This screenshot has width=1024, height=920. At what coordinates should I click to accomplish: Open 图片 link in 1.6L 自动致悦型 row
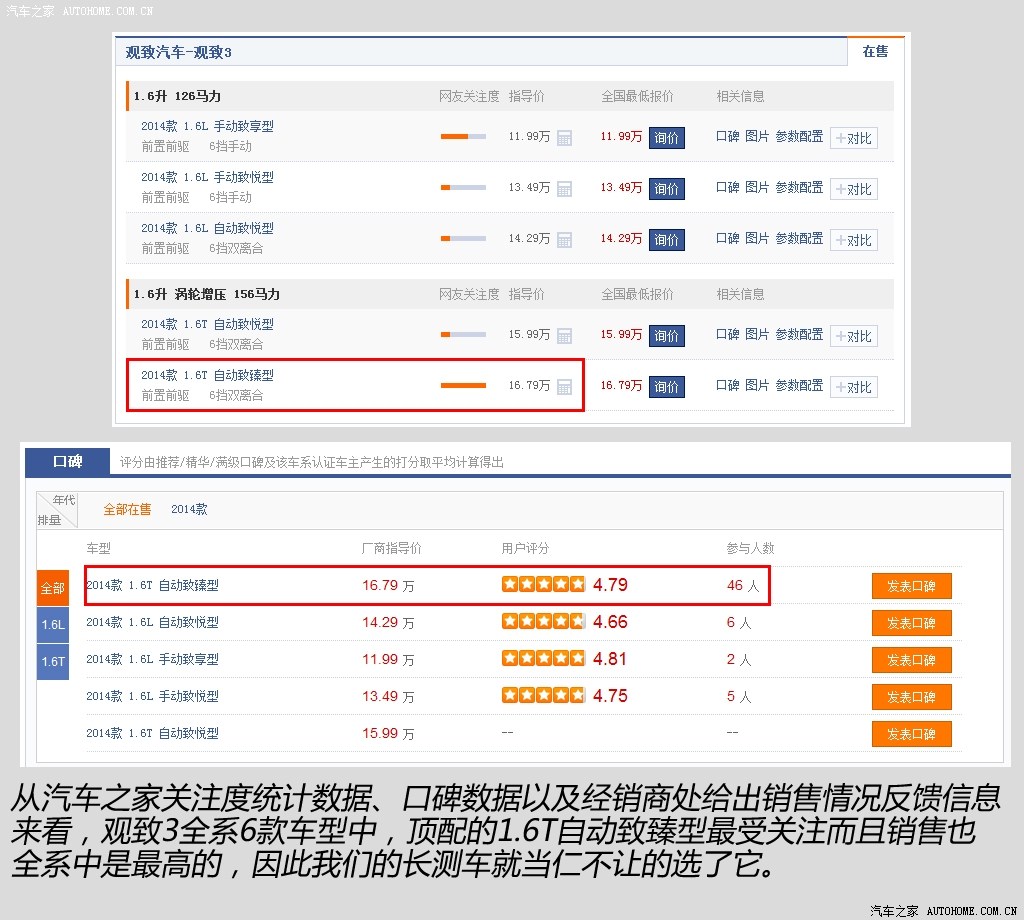point(757,238)
